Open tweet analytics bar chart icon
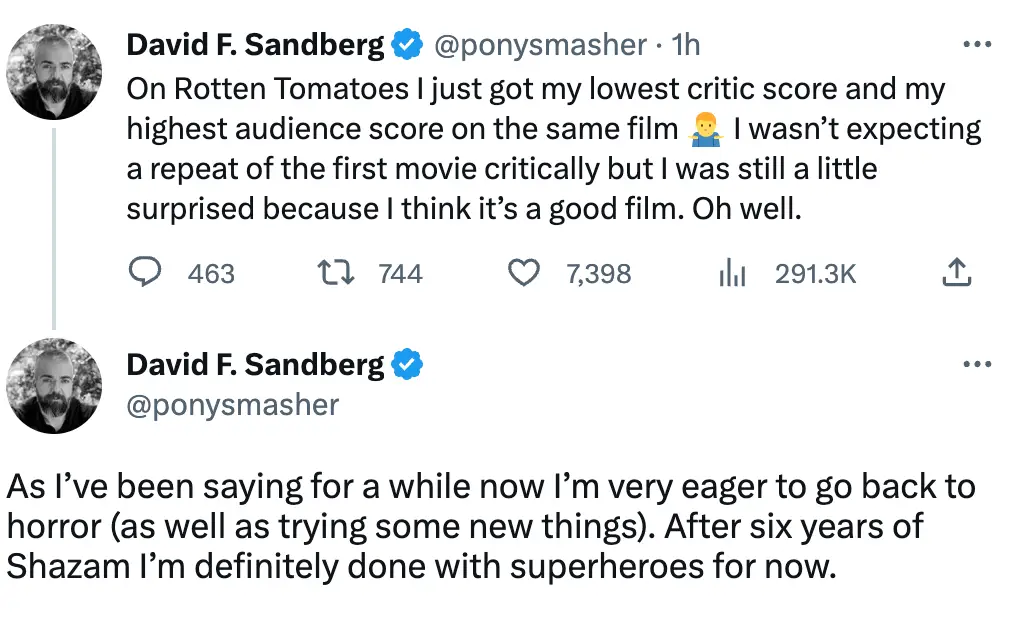 [x=733, y=273]
